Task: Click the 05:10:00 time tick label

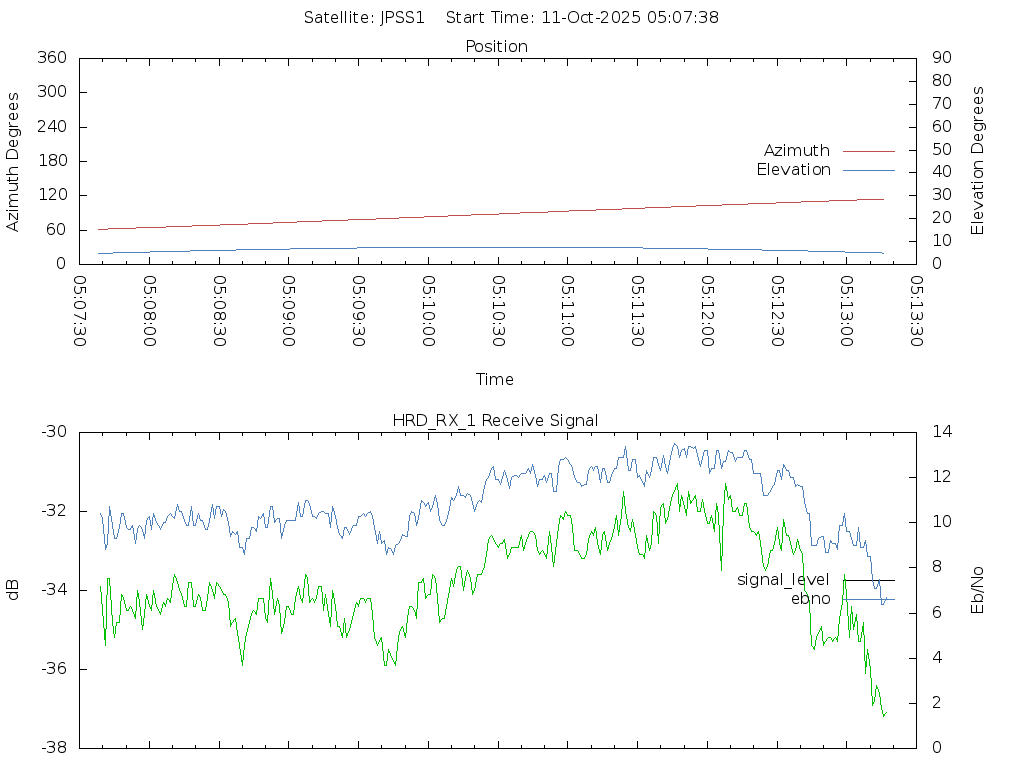Action: [x=428, y=311]
